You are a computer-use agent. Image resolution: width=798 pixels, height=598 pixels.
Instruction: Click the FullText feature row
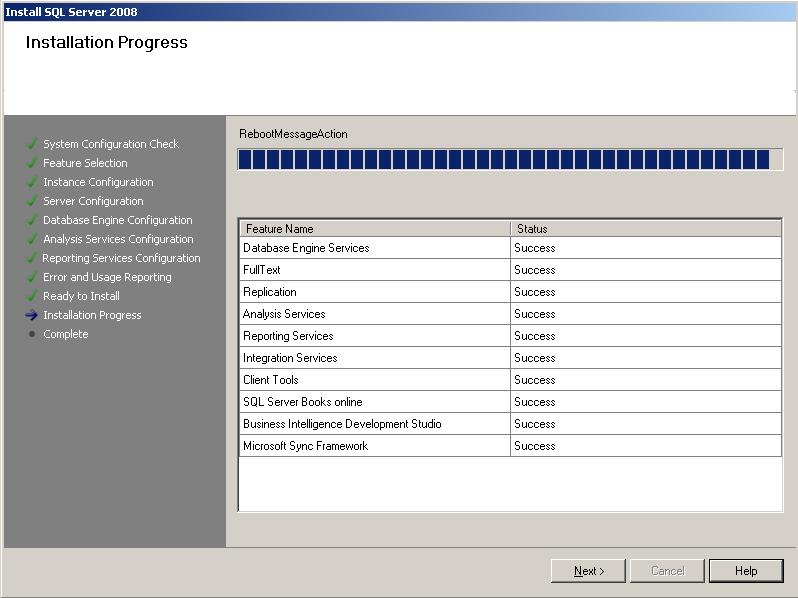click(510, 270)
